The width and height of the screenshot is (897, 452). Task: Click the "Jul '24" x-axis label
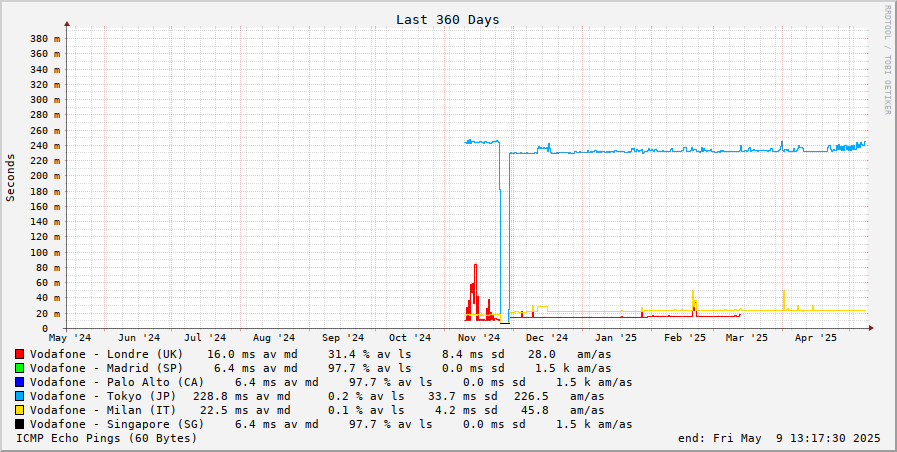[x=205, y=338]
